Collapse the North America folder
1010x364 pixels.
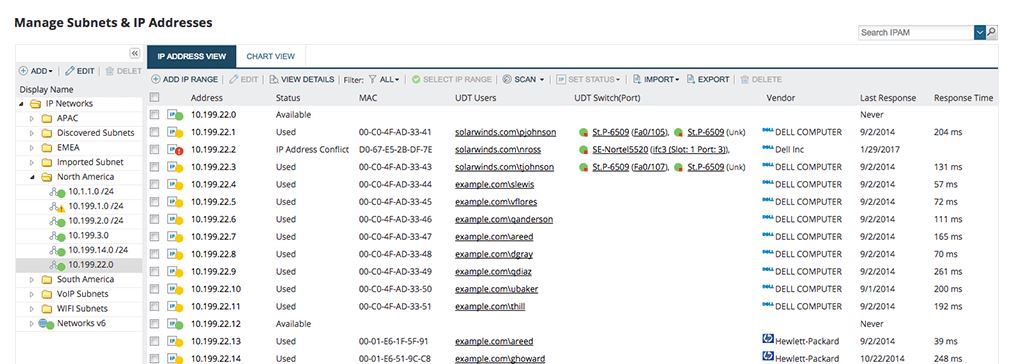tap(32, 177)
